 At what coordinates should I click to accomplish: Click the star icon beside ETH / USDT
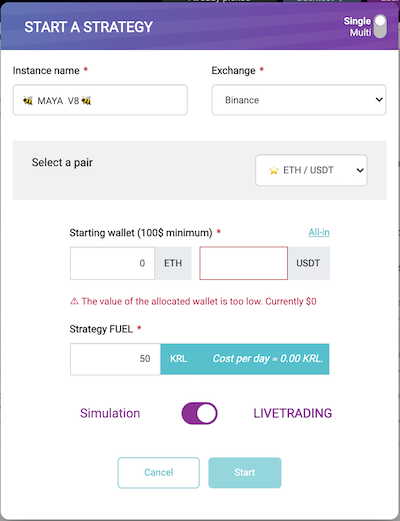point(274,170)
